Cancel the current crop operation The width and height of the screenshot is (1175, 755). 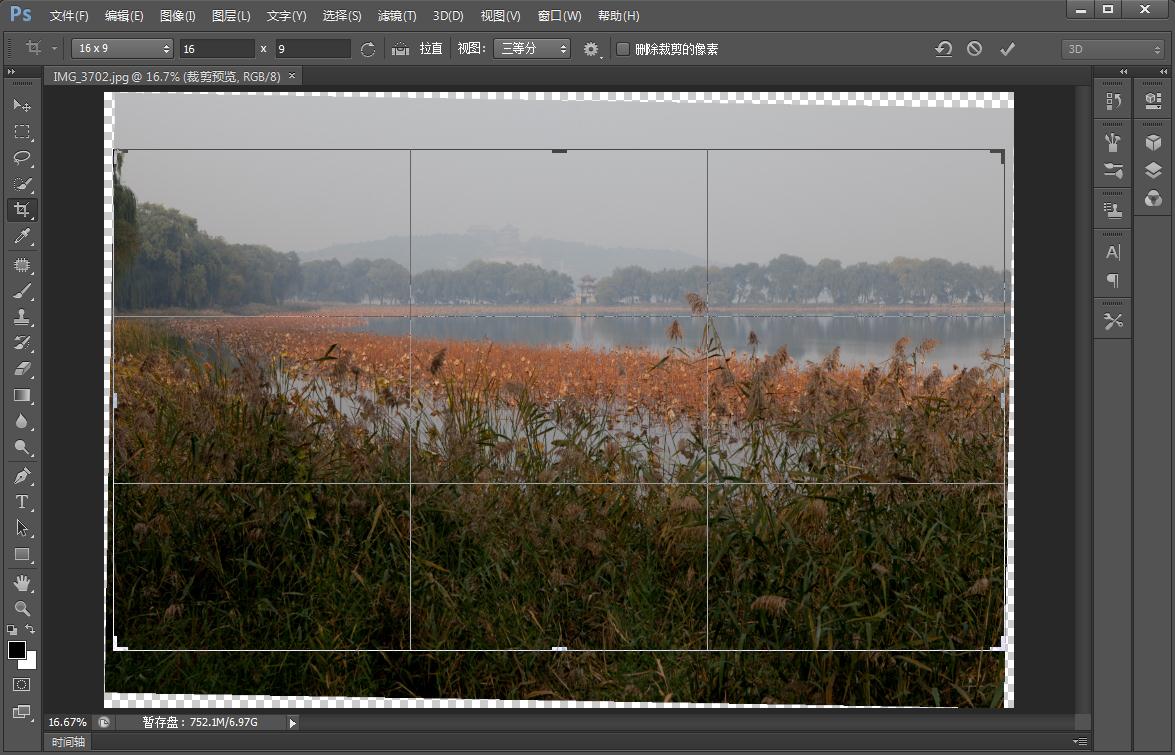click(x=974, y=49)
